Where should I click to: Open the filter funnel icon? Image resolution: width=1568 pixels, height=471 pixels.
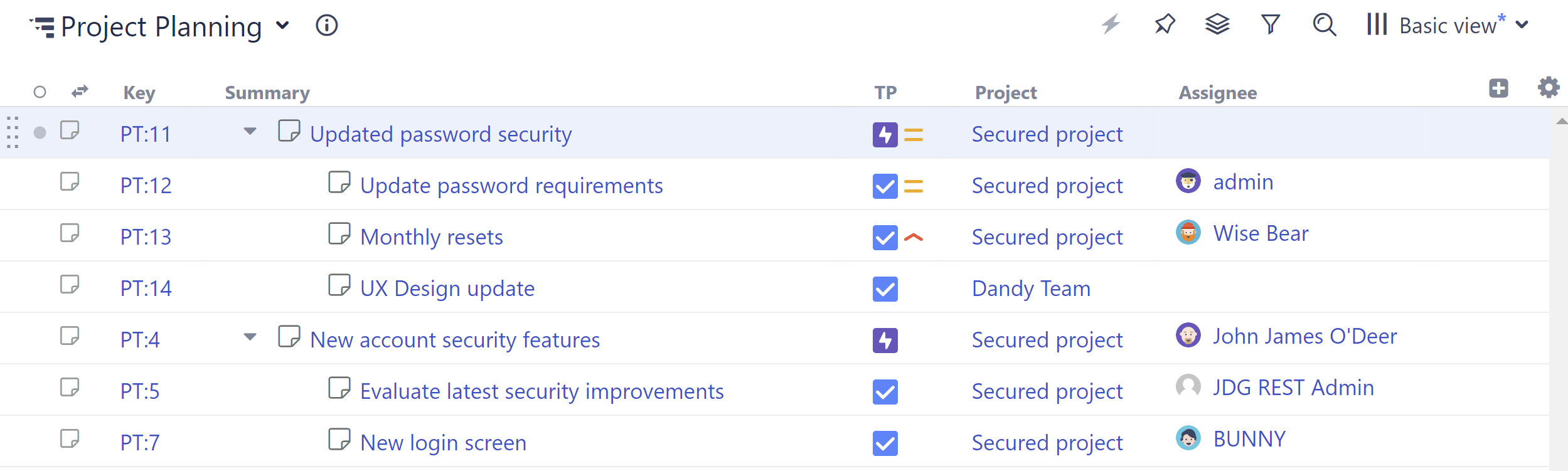coord(1271,25)
